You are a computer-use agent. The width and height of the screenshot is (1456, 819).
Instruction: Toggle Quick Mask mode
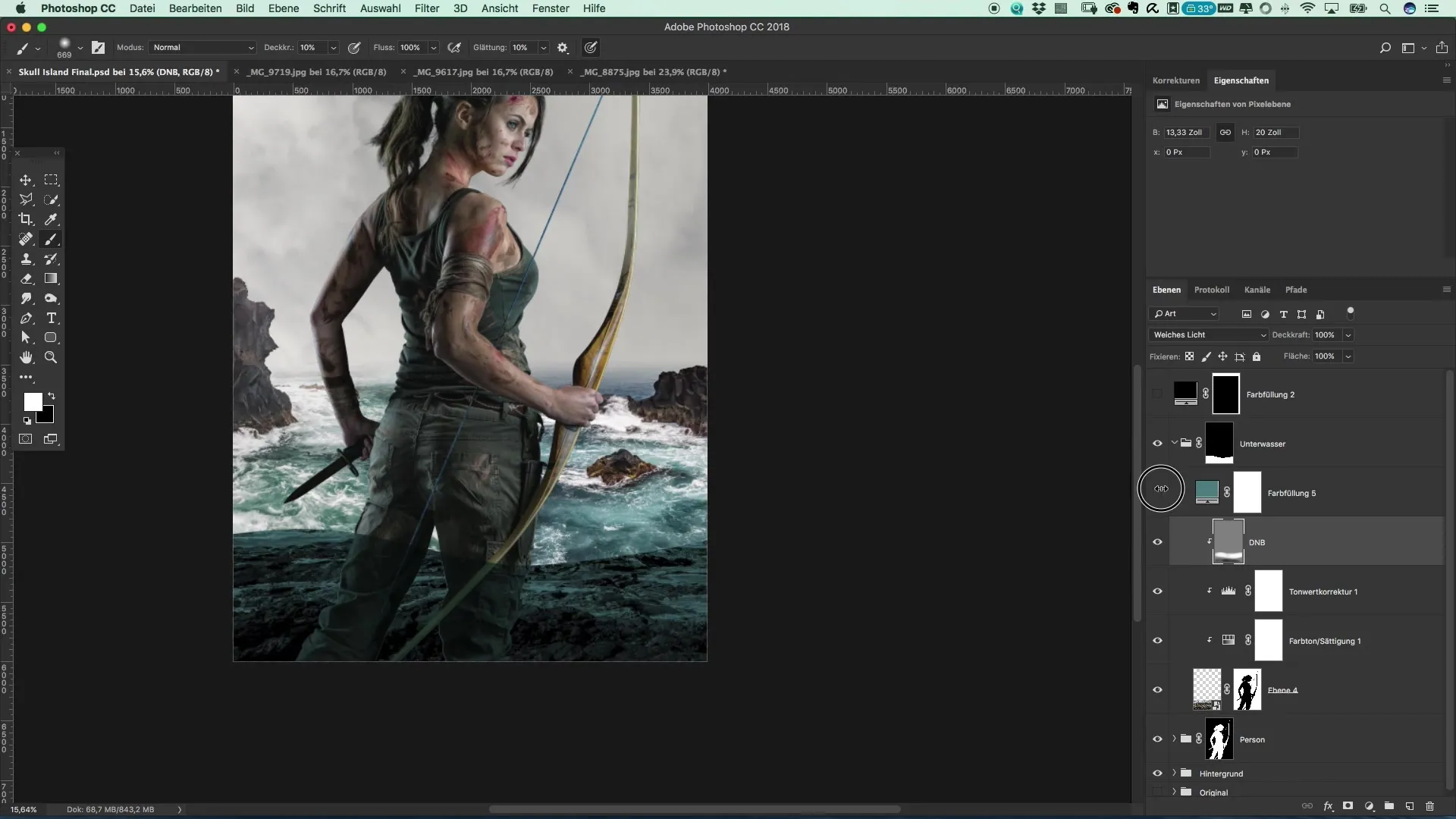tap(26, 439)
